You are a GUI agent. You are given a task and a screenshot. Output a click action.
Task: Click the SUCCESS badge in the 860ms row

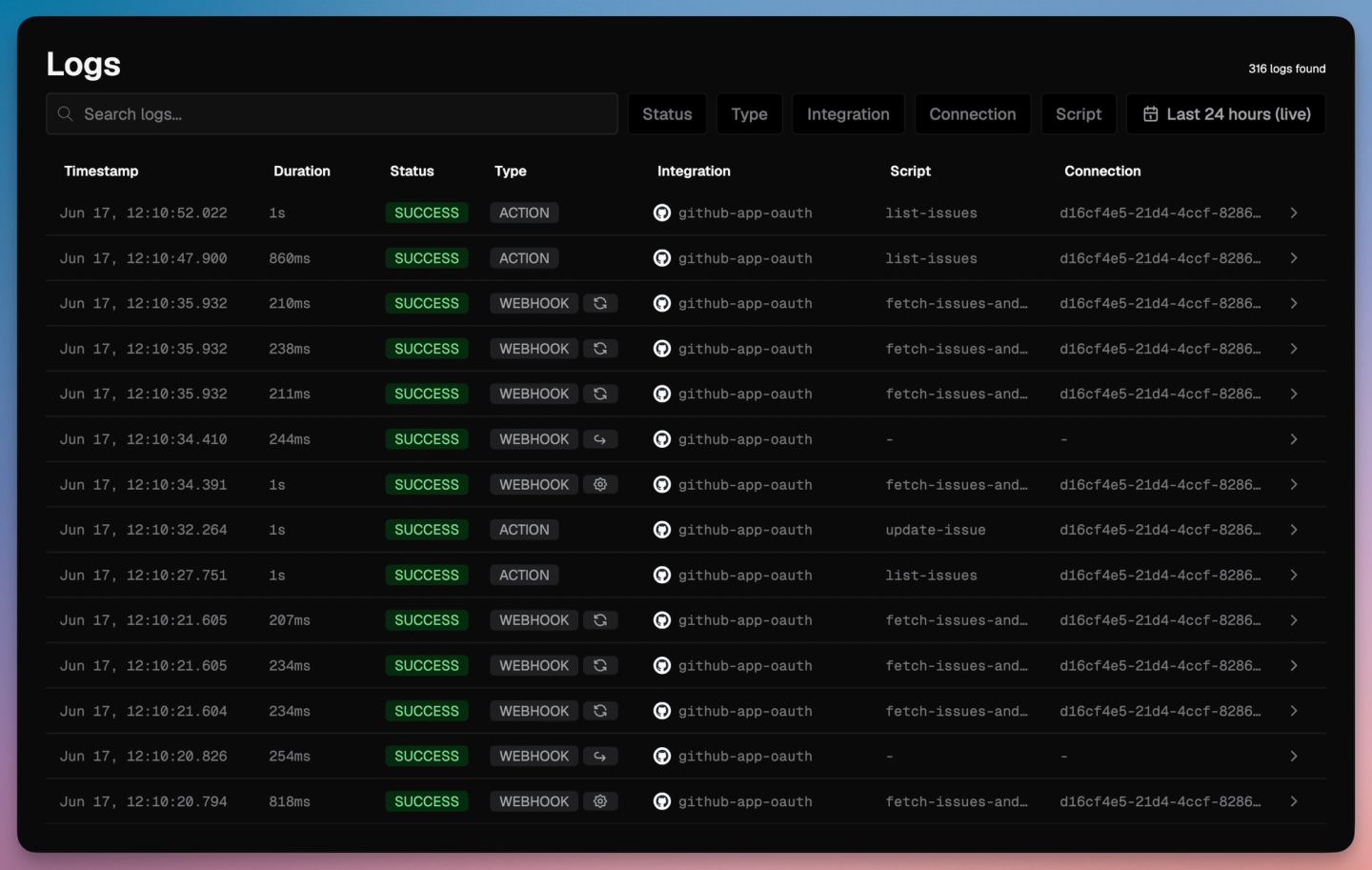pos(427,258)
